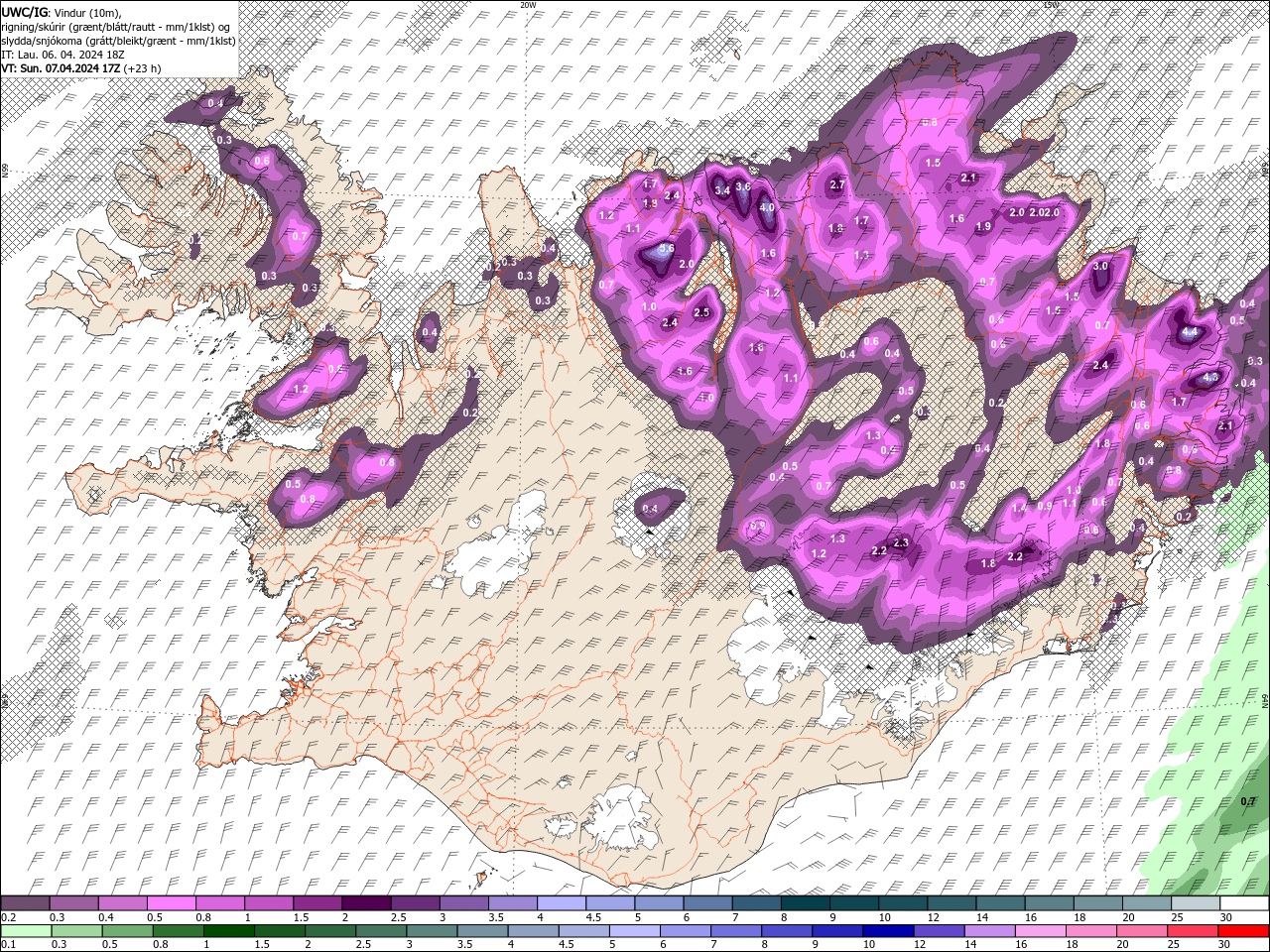Click the "0.1" label in the rain legend

tap(8, 944)
